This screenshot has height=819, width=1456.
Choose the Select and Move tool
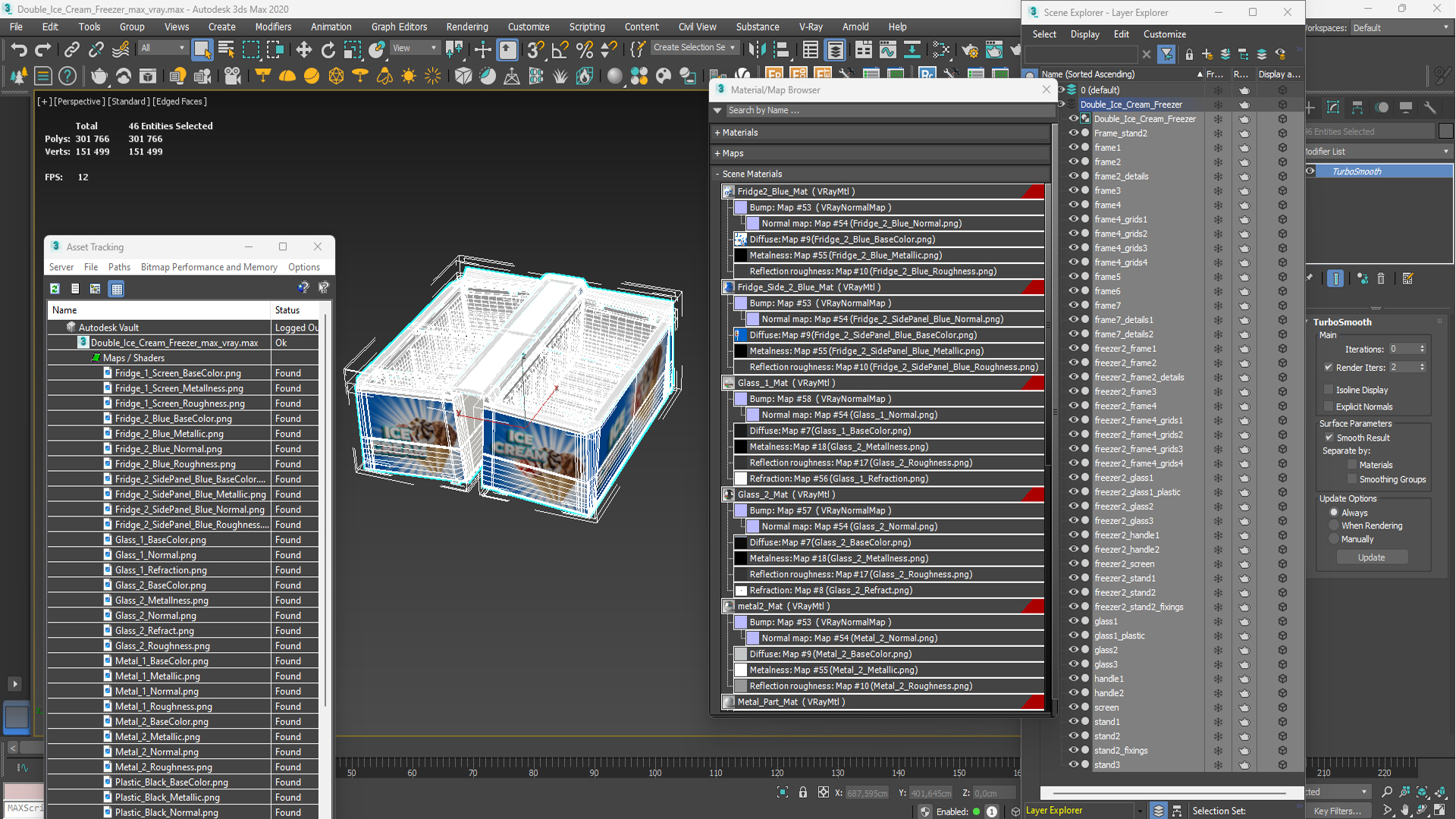click(303, 50)
